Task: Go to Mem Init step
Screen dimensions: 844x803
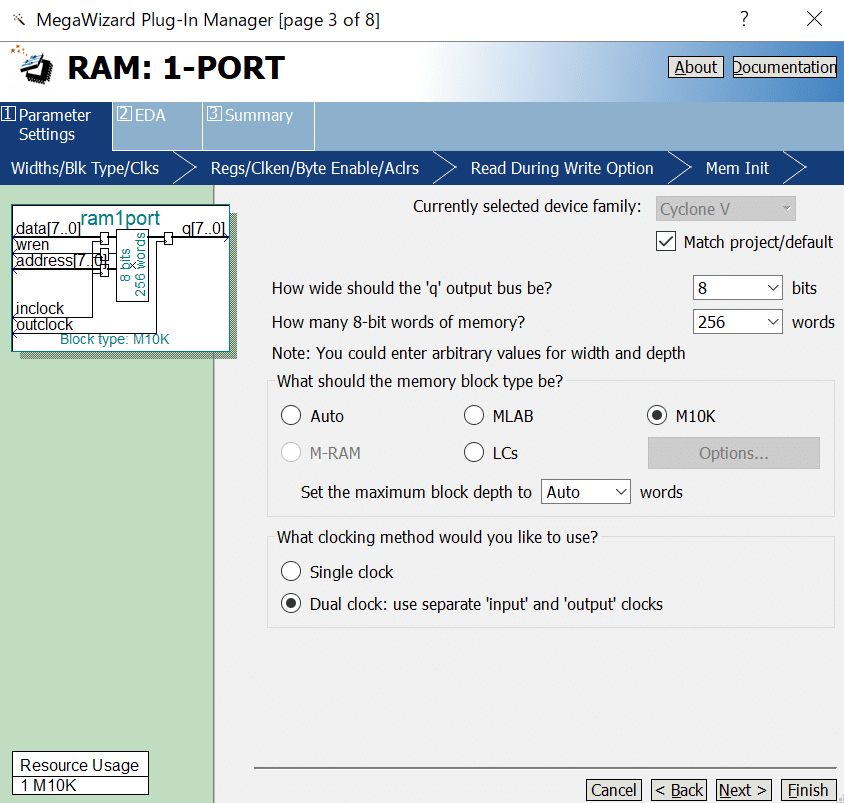Action: (x=737, y=168)
